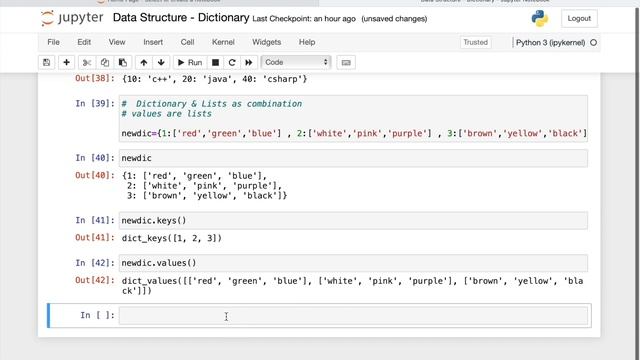Click the Out[41] dict_keys output text
640x360 pixels.
click(171, 238)
